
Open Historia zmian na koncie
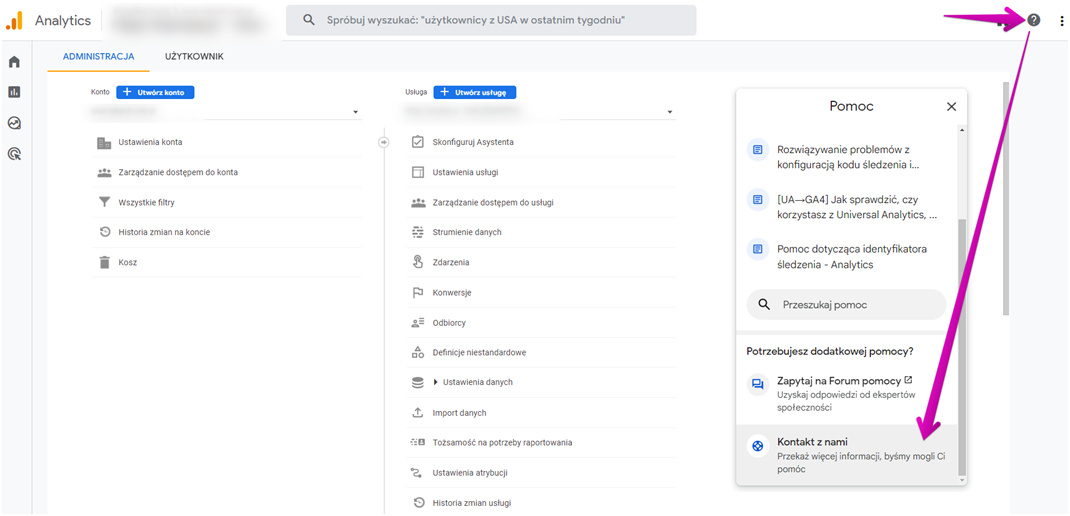click(x=164, y=232)
